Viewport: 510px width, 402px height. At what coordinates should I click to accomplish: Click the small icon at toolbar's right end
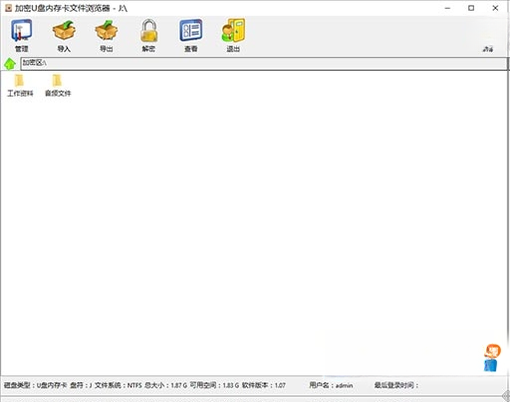[x=488, y=49]
